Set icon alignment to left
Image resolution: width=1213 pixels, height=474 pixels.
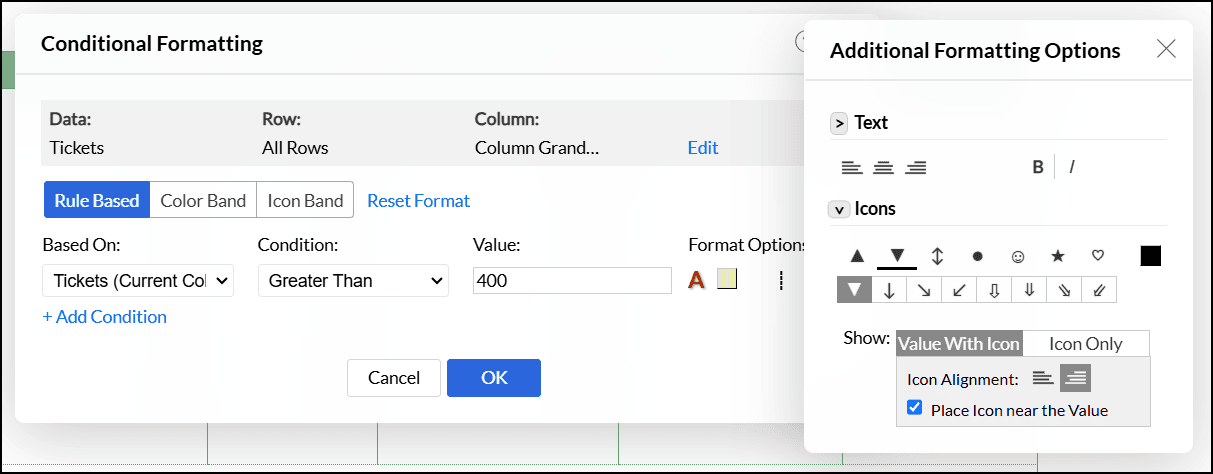point(1043,378)
